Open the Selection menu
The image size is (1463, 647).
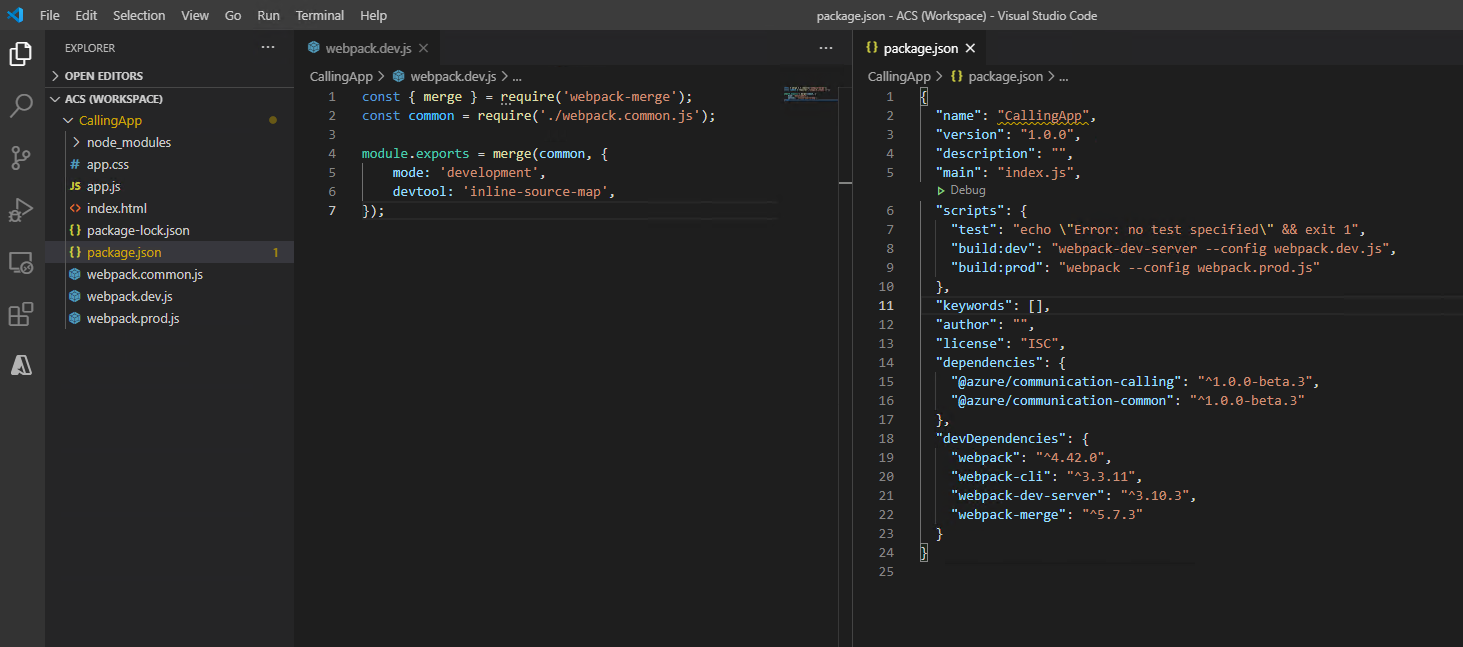click(x=139, y=15)
